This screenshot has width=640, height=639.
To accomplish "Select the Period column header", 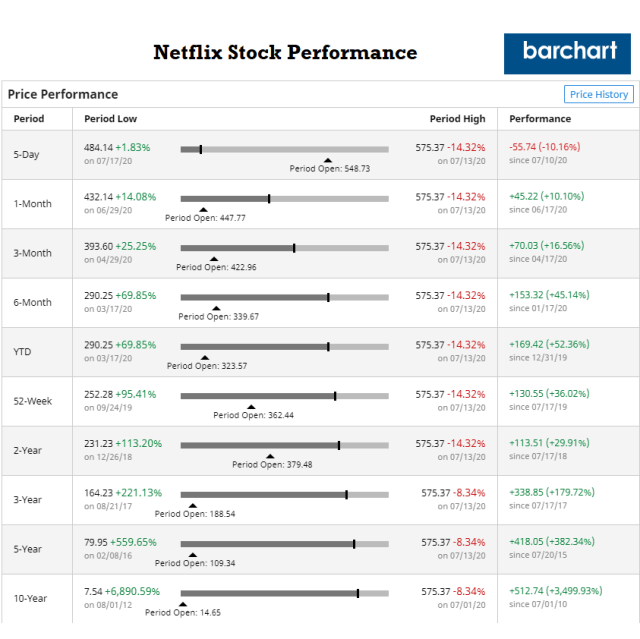I will (x=29, y=119).
